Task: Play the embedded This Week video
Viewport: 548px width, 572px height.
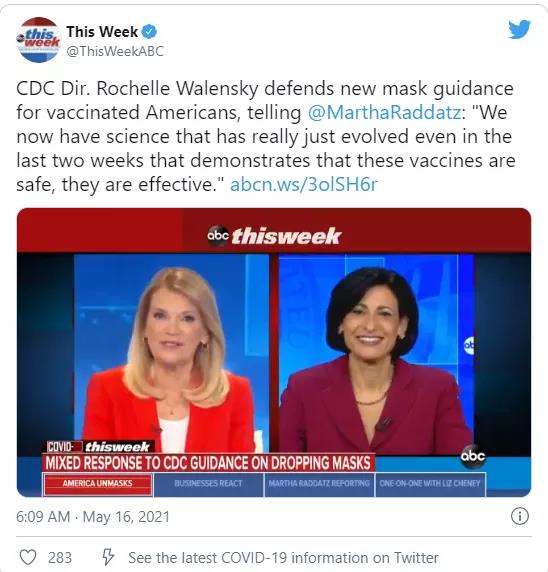Action: (x=274, y=352)
